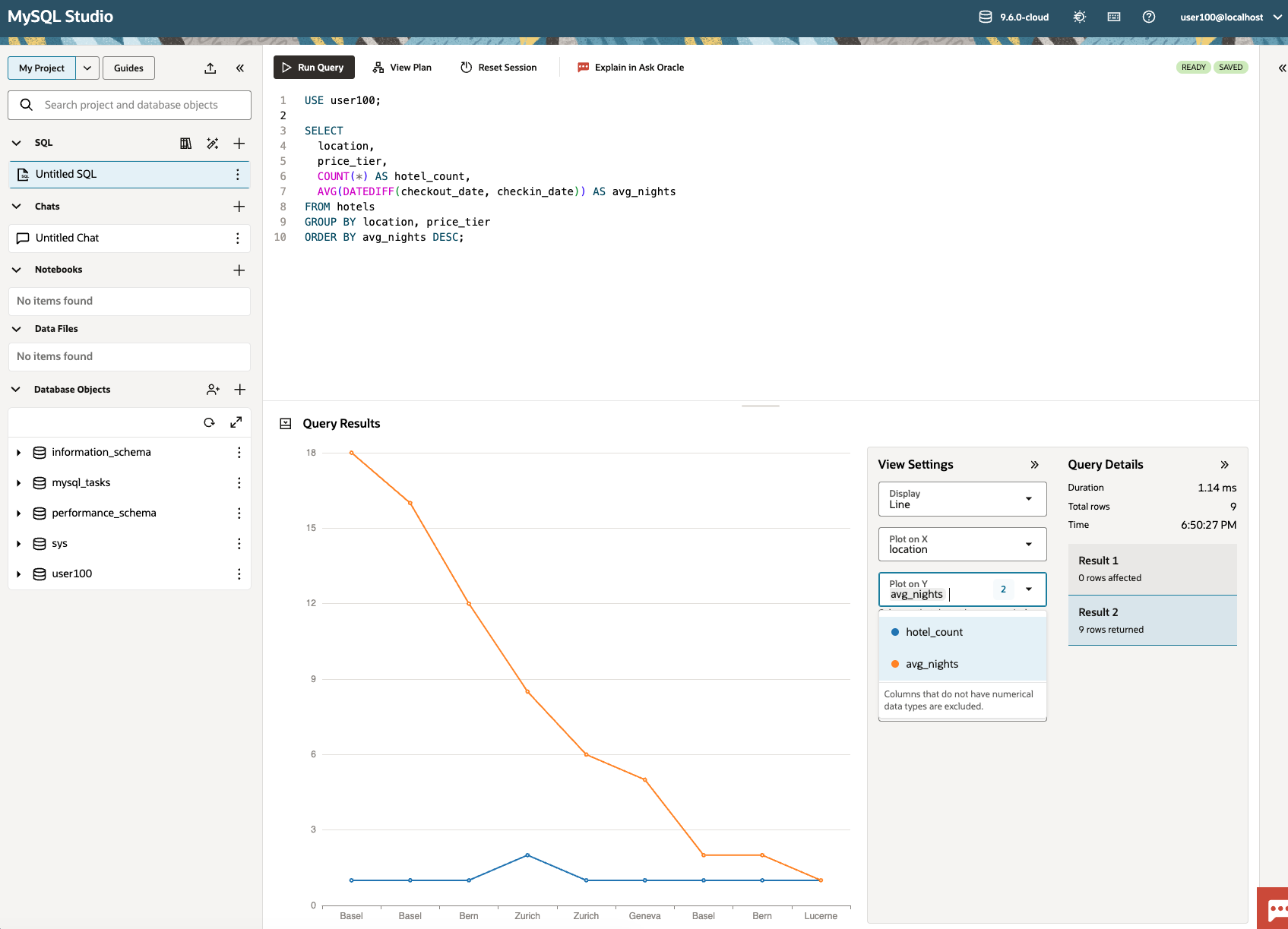
Task: Collapse the SQL section
Action: click(17, 143)
